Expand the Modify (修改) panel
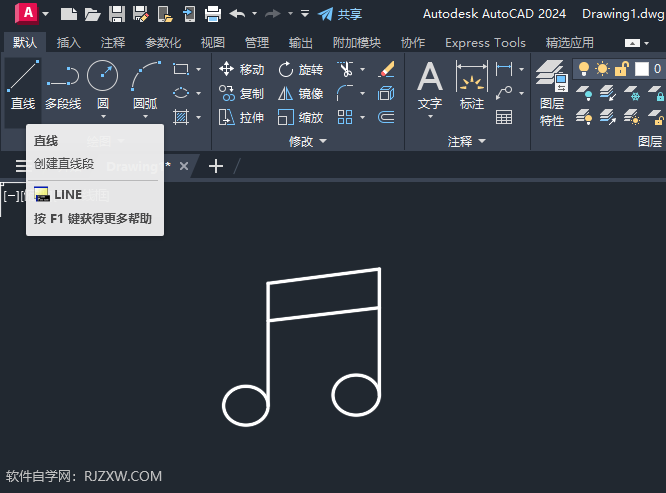 (x=308, y=141)
